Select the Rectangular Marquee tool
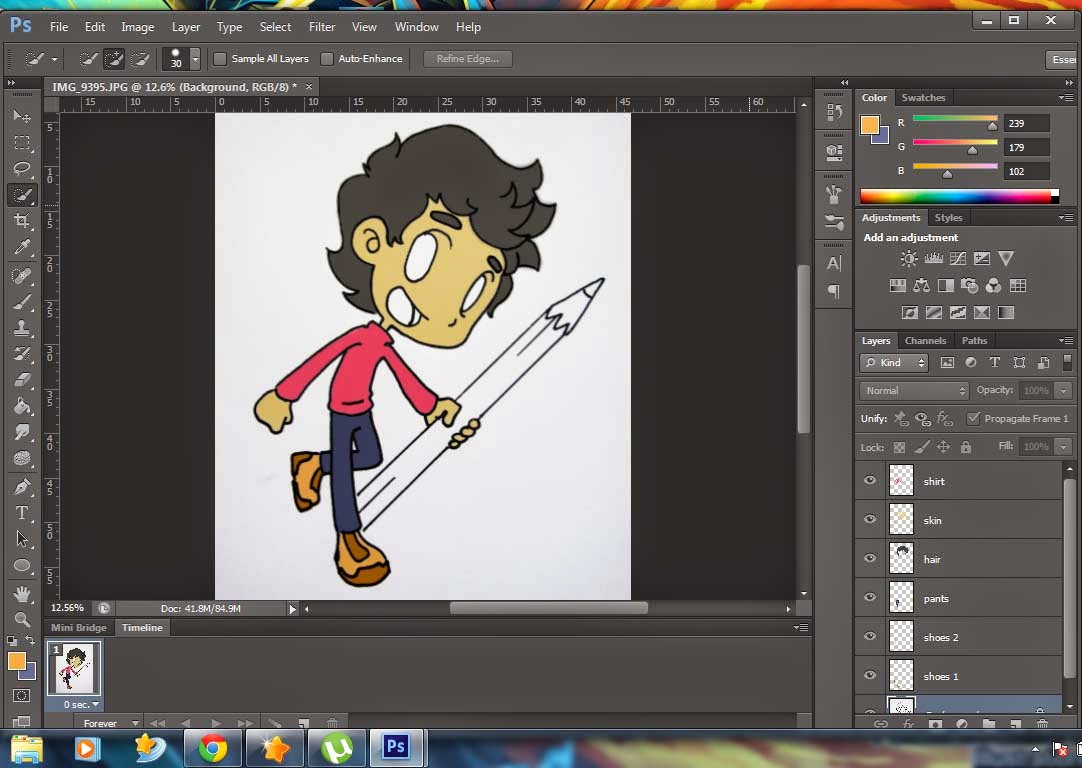This screenshot has width=1082, height=768. [x=22, y=143]
